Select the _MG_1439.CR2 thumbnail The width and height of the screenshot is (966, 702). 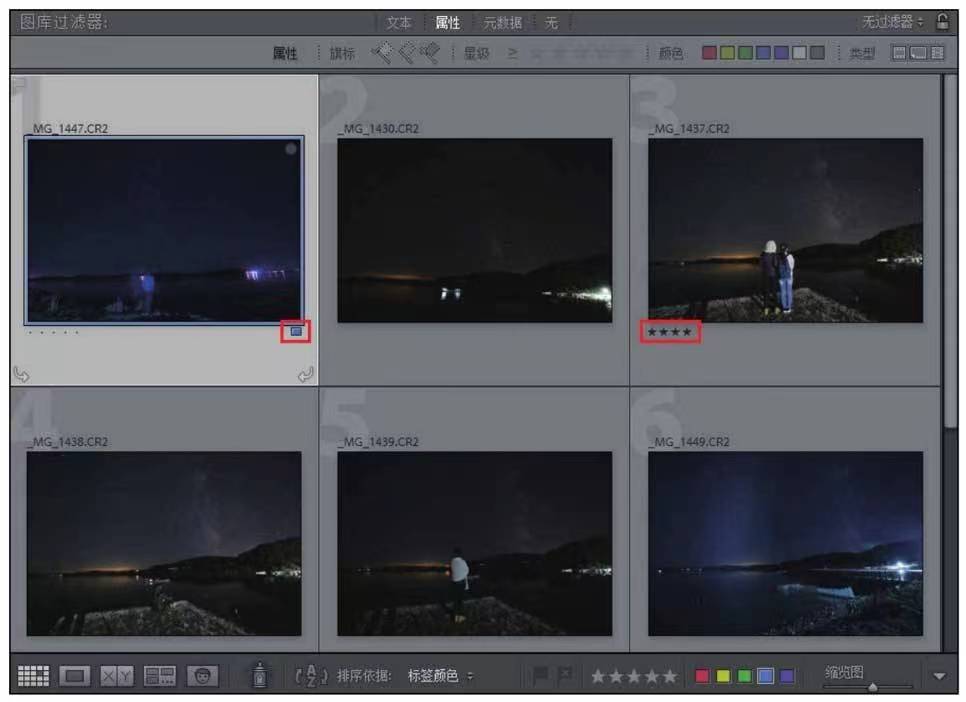474,544
